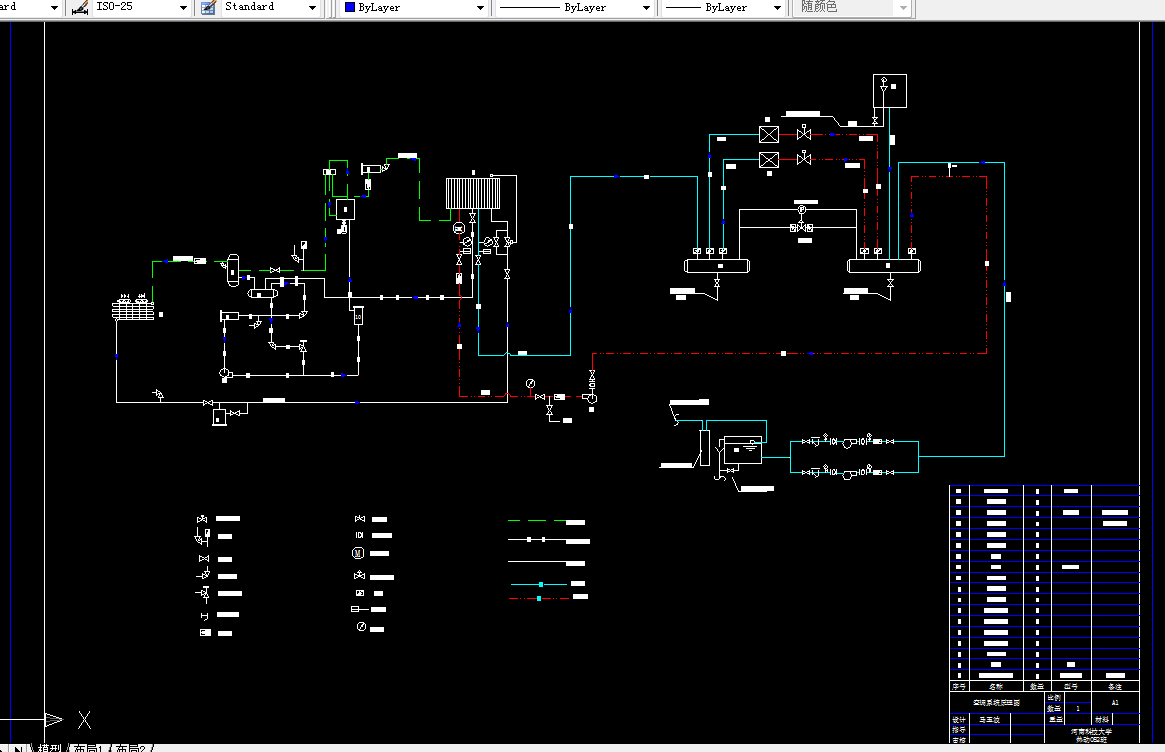Switch to the 布局1 layout tab
Viewport: 1165px width, 752px height.
88,748
